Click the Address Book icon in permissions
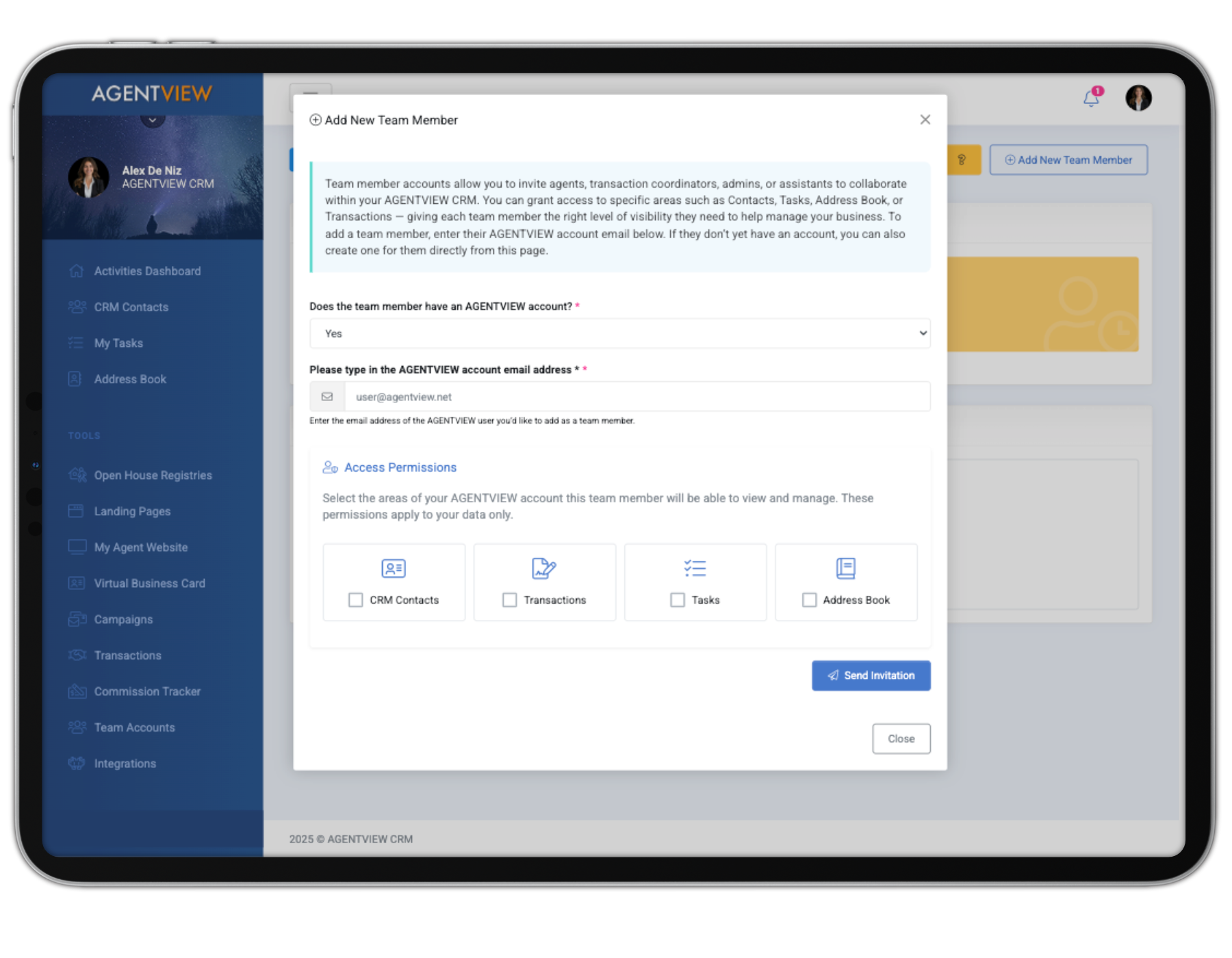Image resolution: width=1232 pixels, height=958 pixels. coord(846,568)
